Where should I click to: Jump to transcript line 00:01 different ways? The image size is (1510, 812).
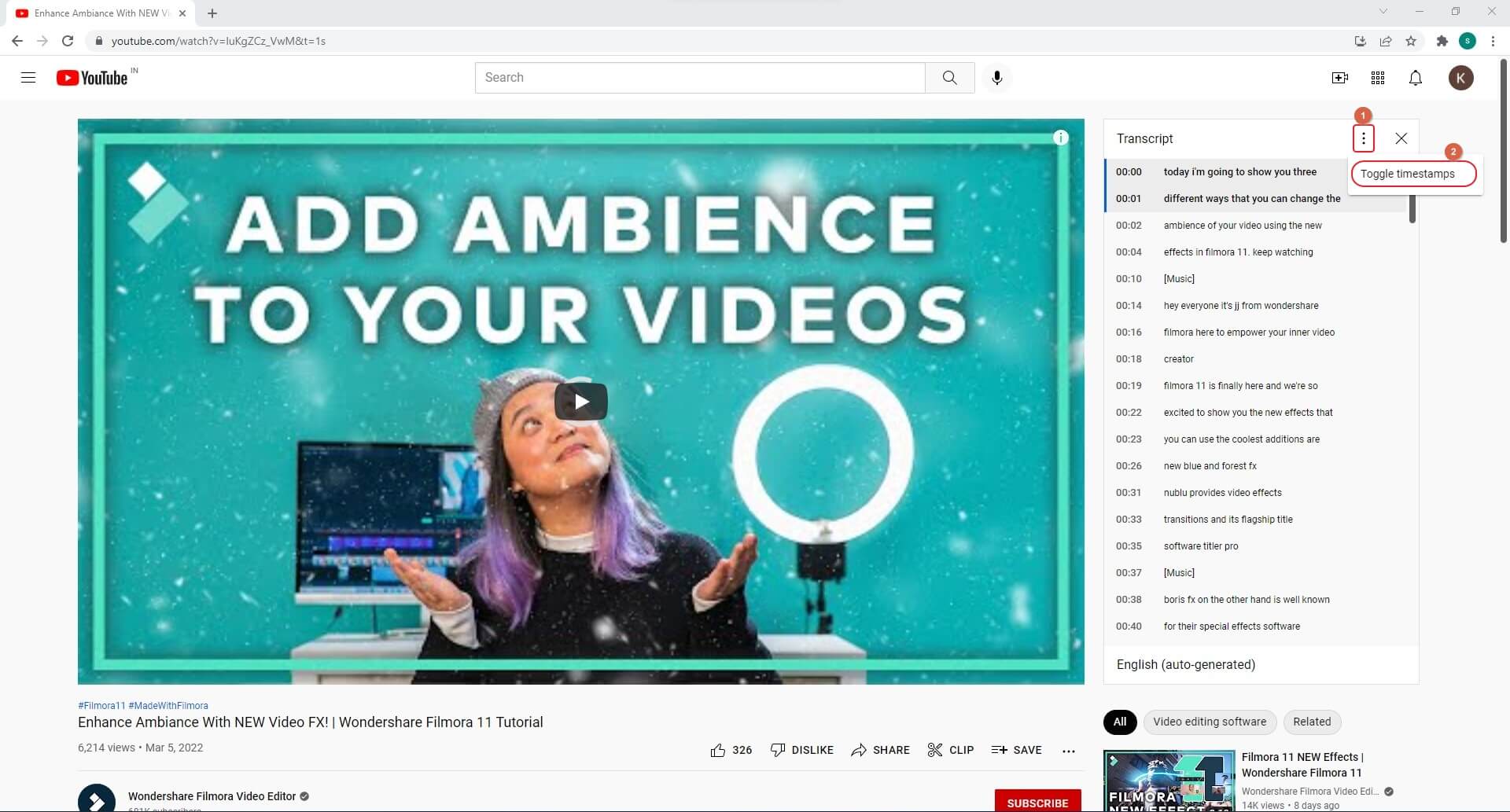coord(1254,199)
